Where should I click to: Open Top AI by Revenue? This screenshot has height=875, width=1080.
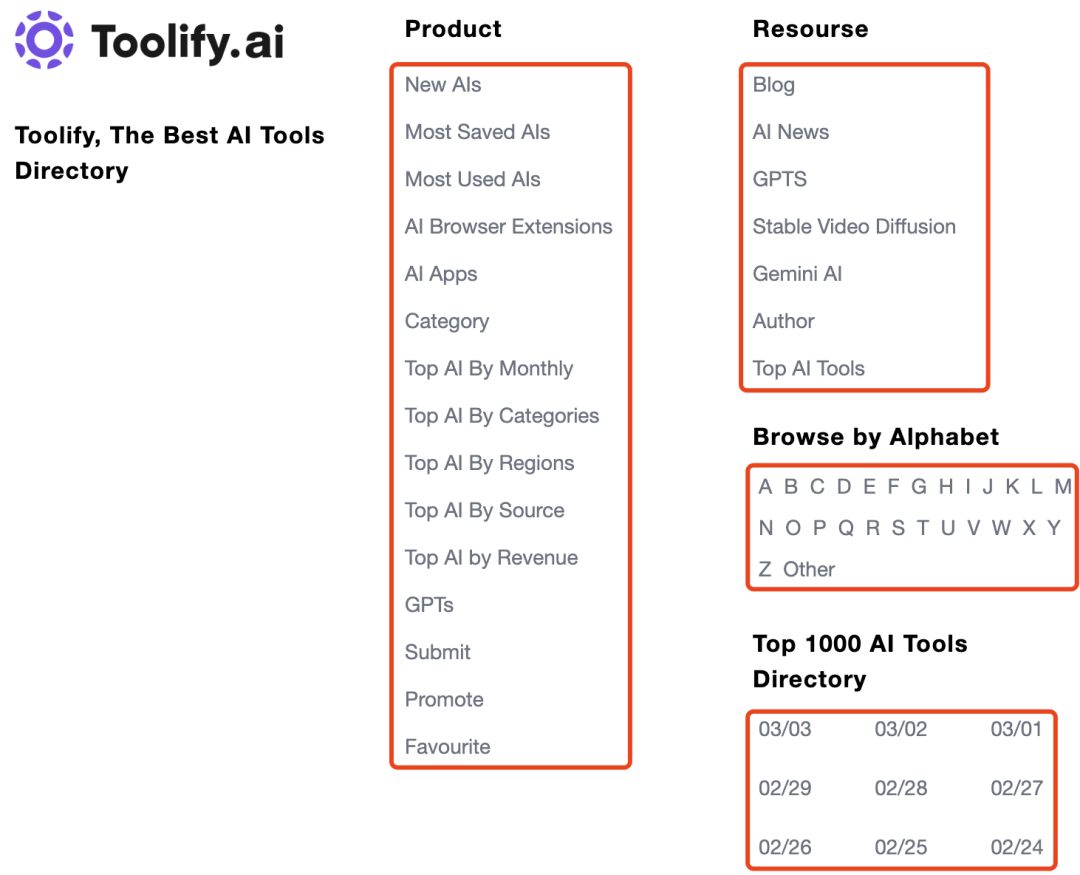click(491, 558)
